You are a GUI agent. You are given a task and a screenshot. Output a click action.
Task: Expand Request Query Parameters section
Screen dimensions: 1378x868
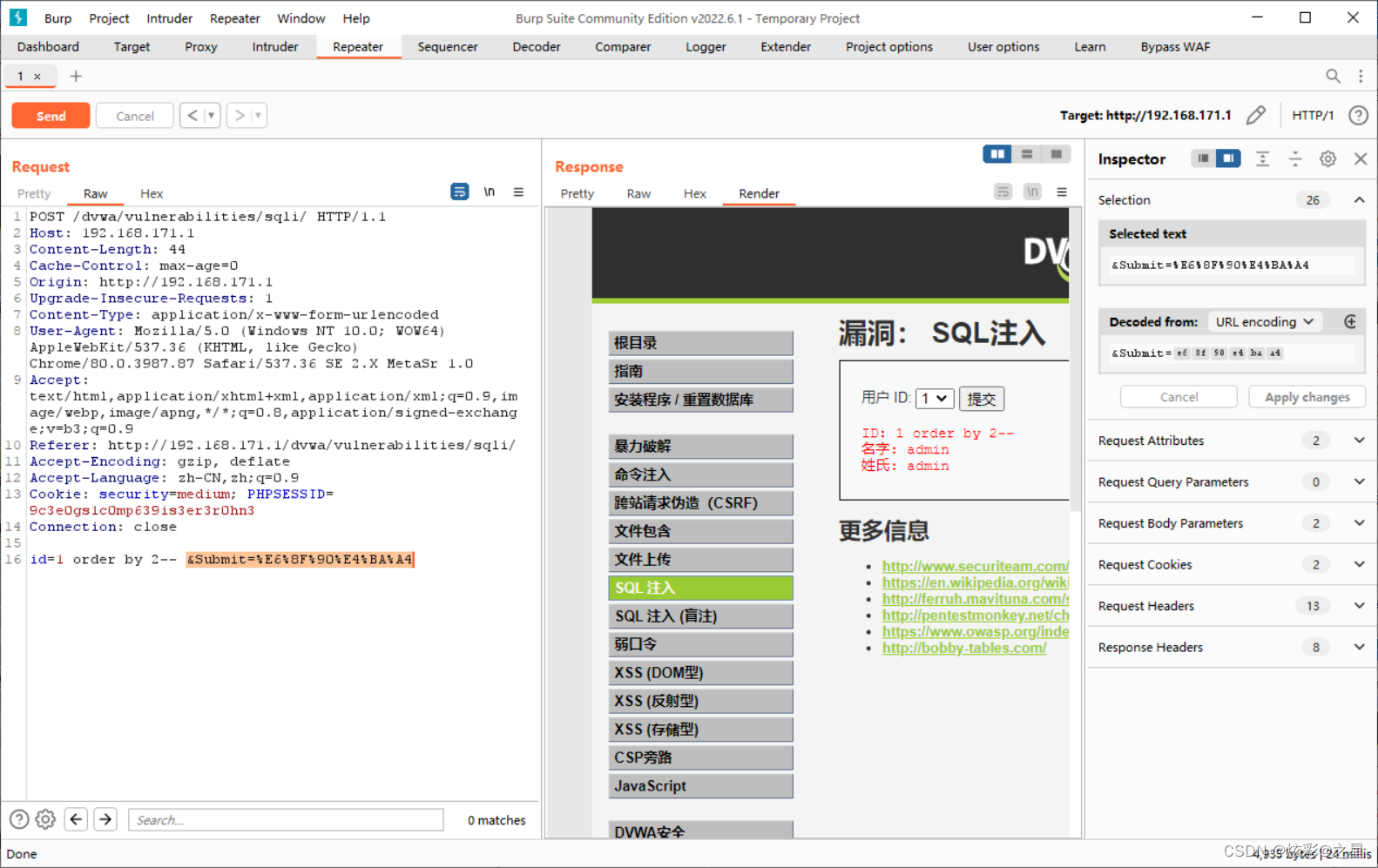(1359, 481)
